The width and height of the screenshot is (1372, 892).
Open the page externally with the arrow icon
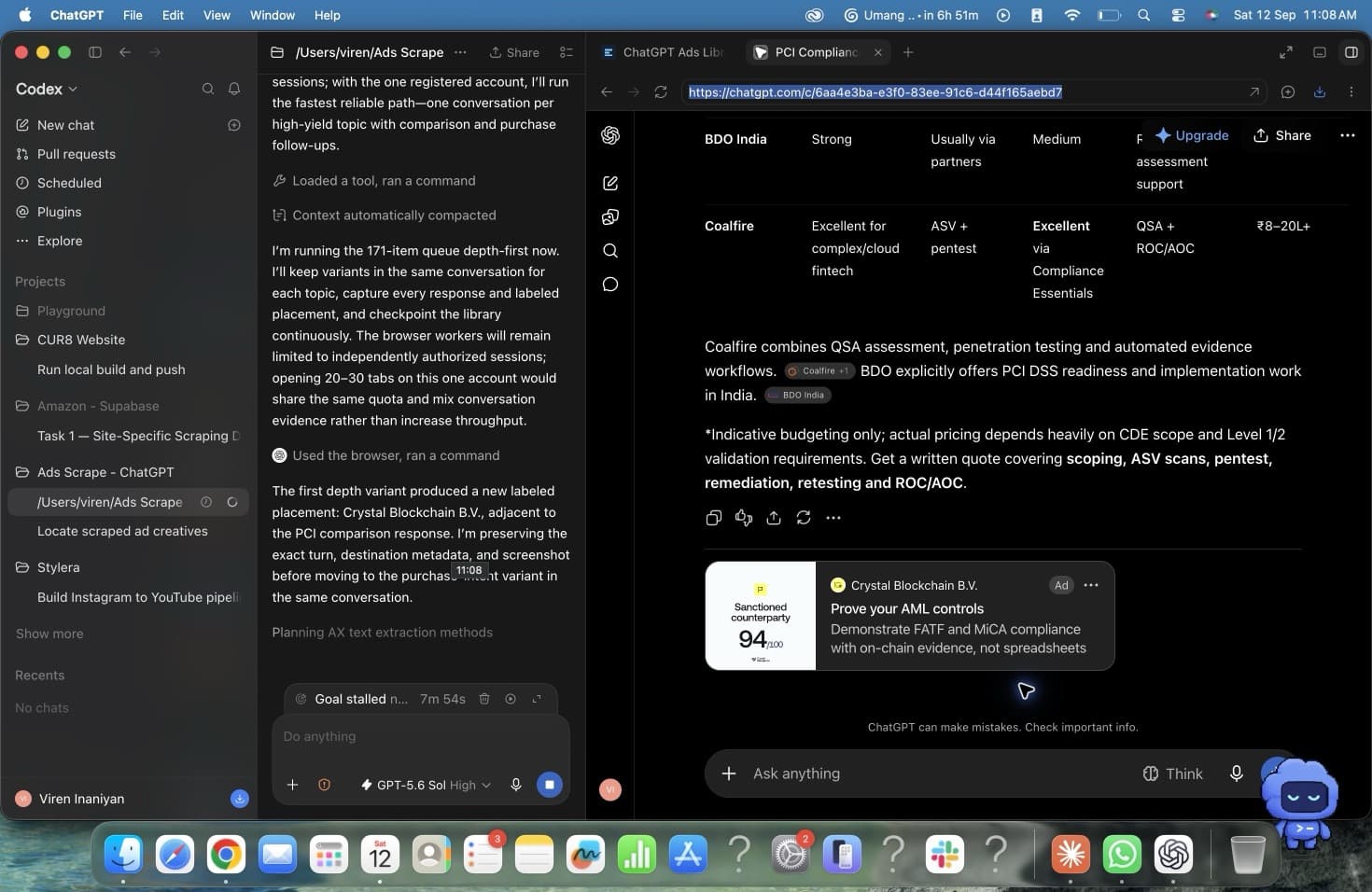pos(1253,91)
